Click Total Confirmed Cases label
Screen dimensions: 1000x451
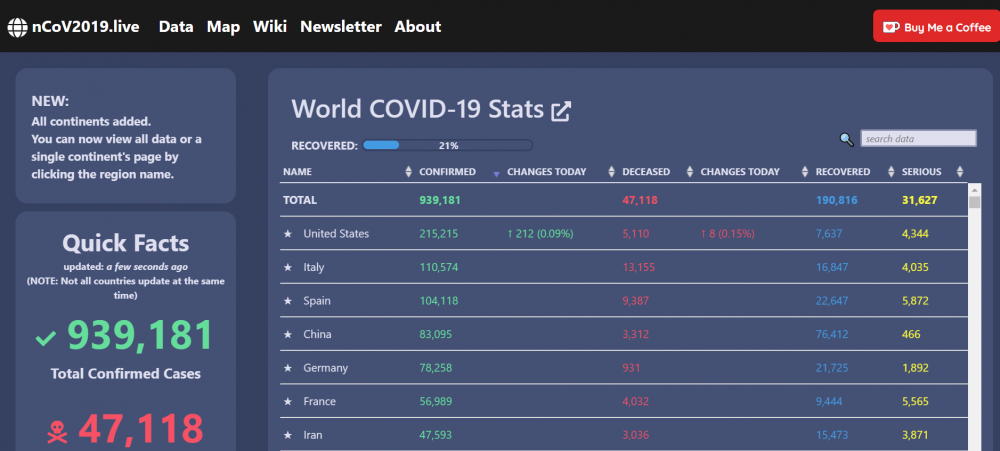click(x=126, y=374)
